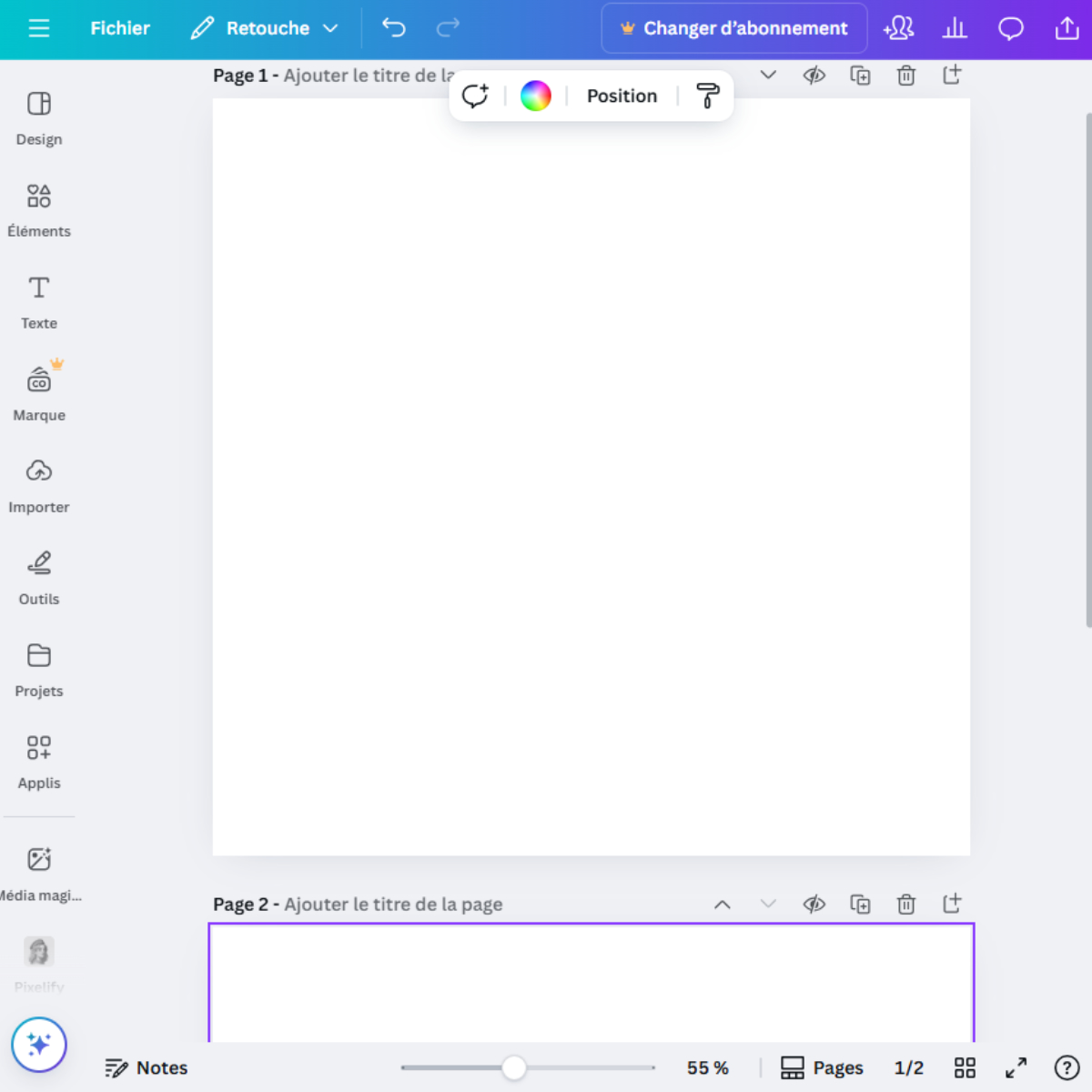Delete Page 1 with trash icon
Image resolution: width=1092 pixels, height=1092 pixels.
click(906, 75)
